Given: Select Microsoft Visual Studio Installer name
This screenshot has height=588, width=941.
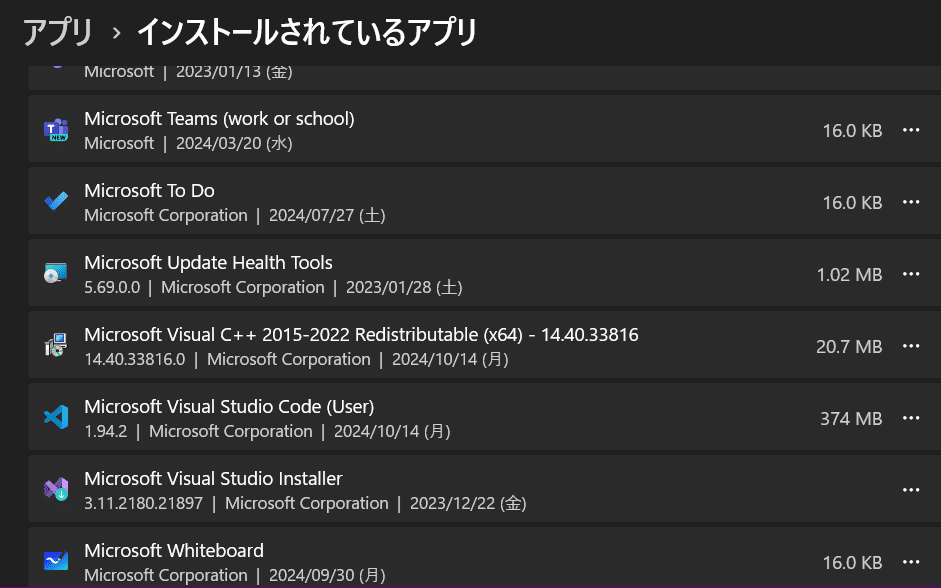Looking at the screenshot, I should [x=213, y=479].
